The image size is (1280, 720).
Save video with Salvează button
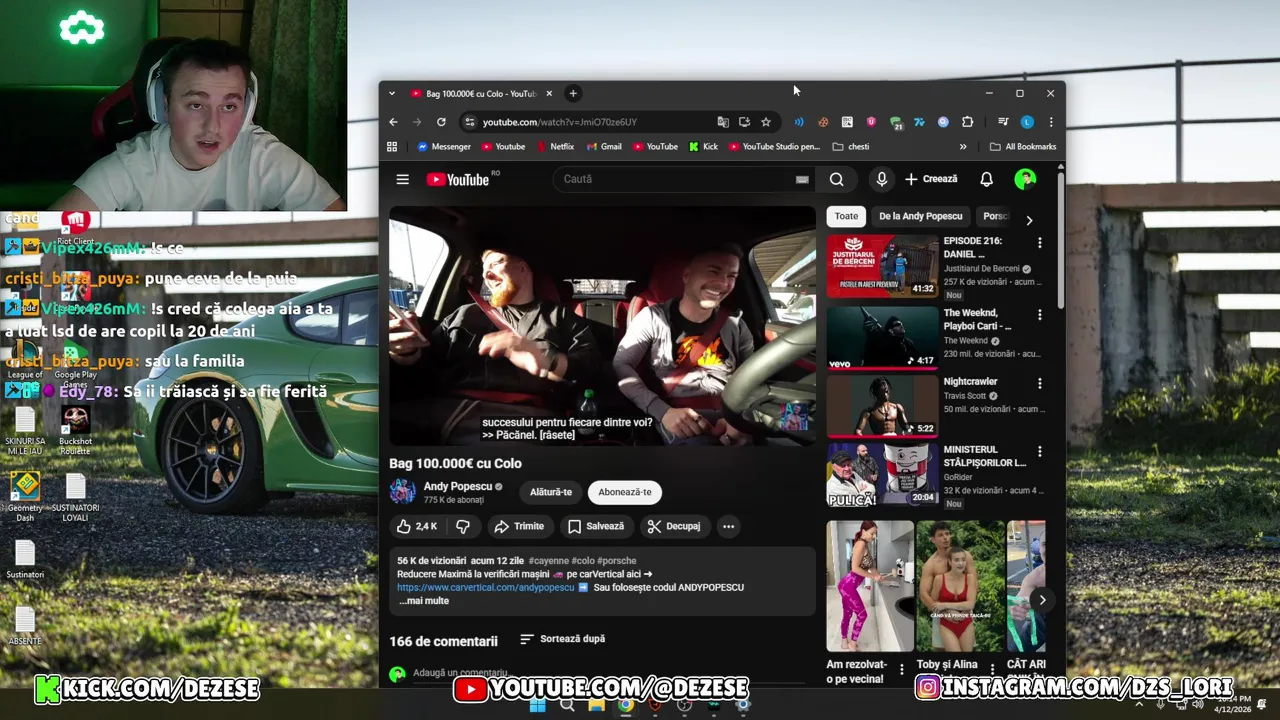tap(595, 526)
